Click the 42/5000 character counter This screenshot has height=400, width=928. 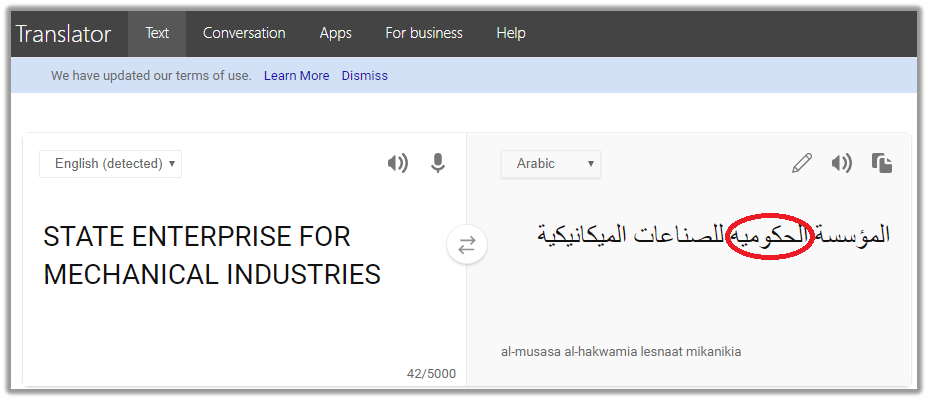pos(430,374)
